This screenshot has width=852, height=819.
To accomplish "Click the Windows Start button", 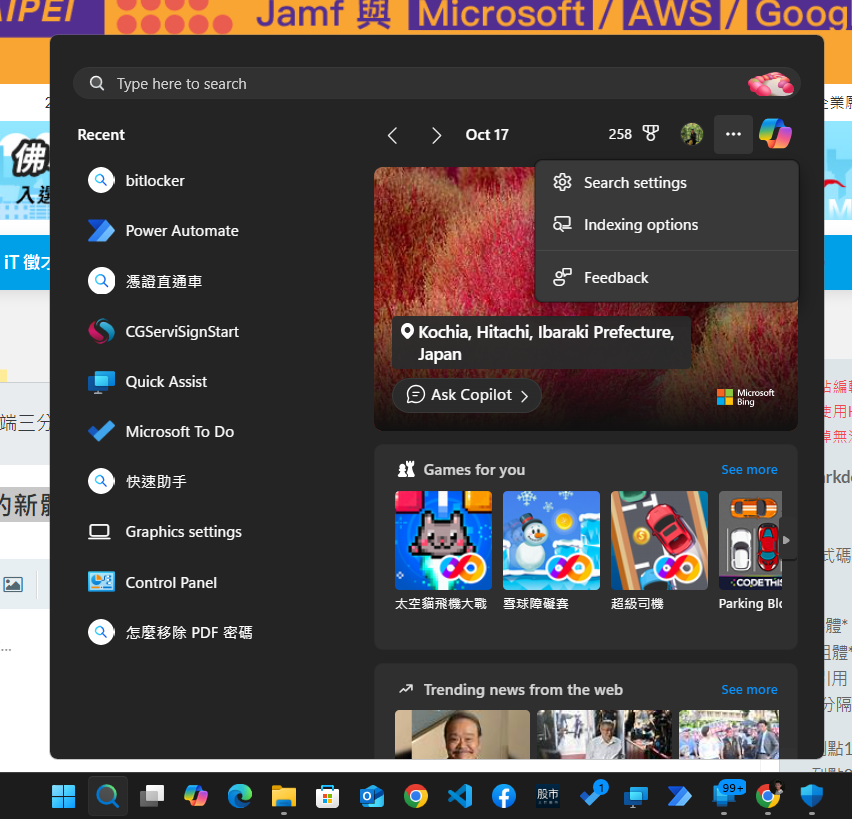I will (x=64, y=797).
